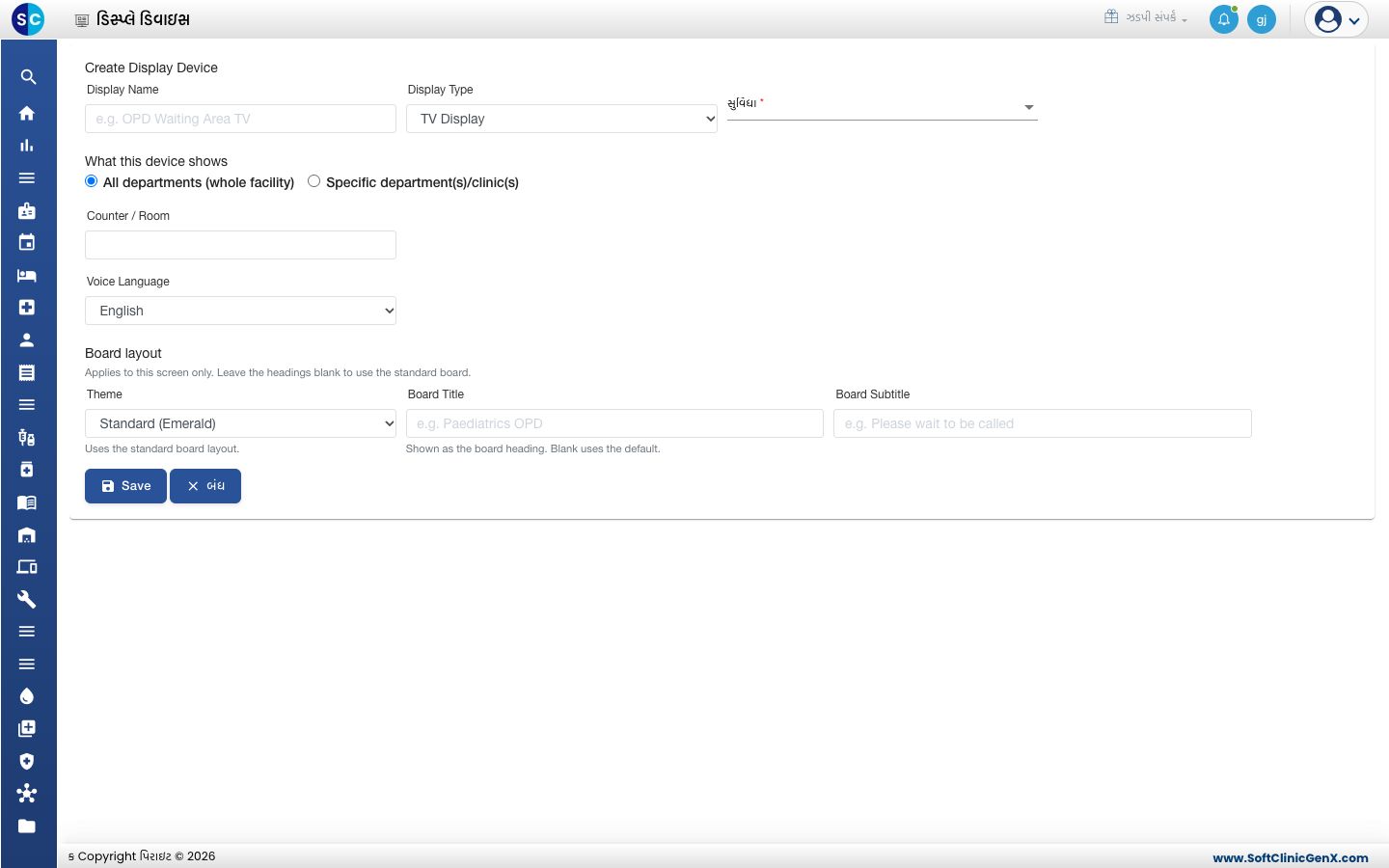Select Specific department(s)/clinic(s) radio option
The height and width of the screenshot is (868, 1389).
pos(314,181)
